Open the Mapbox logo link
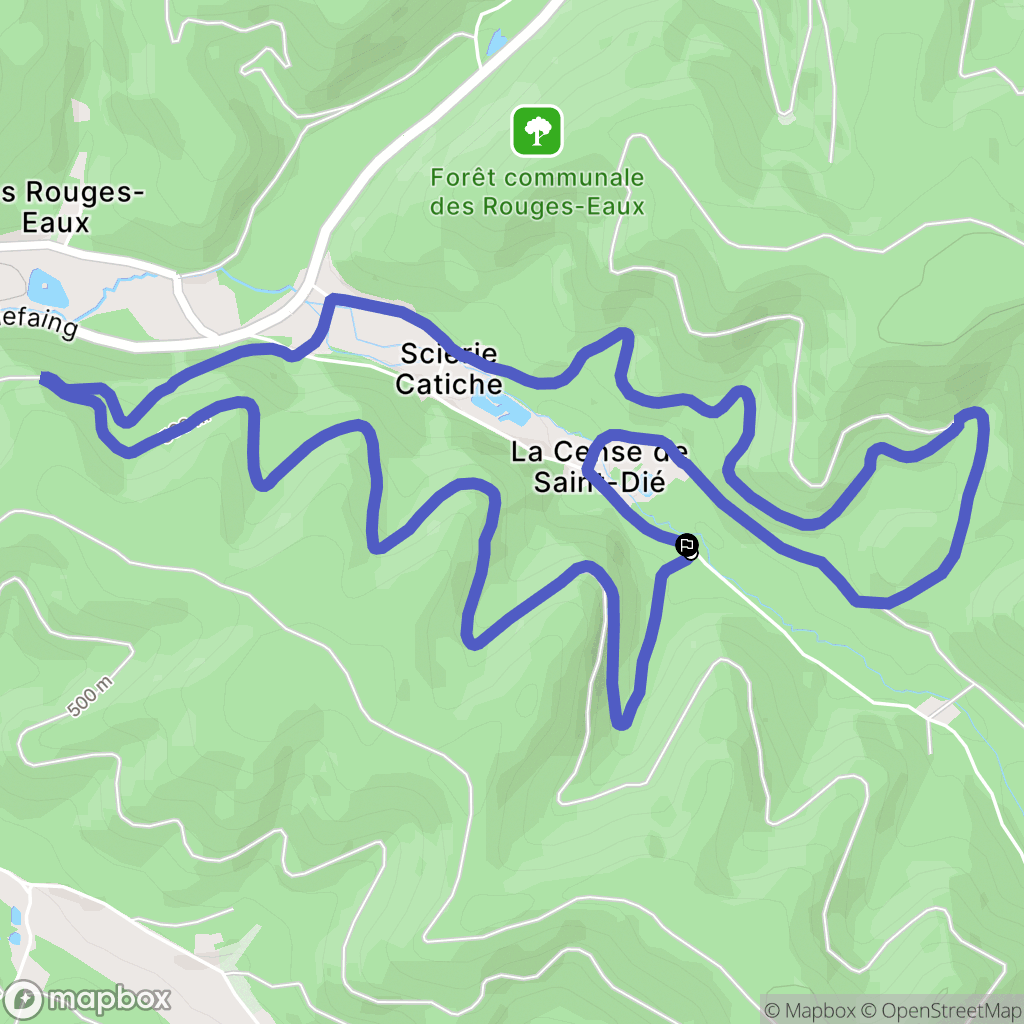Image resolution: width=1024 pixels, height=1024 pixels. tap(87, 999)
